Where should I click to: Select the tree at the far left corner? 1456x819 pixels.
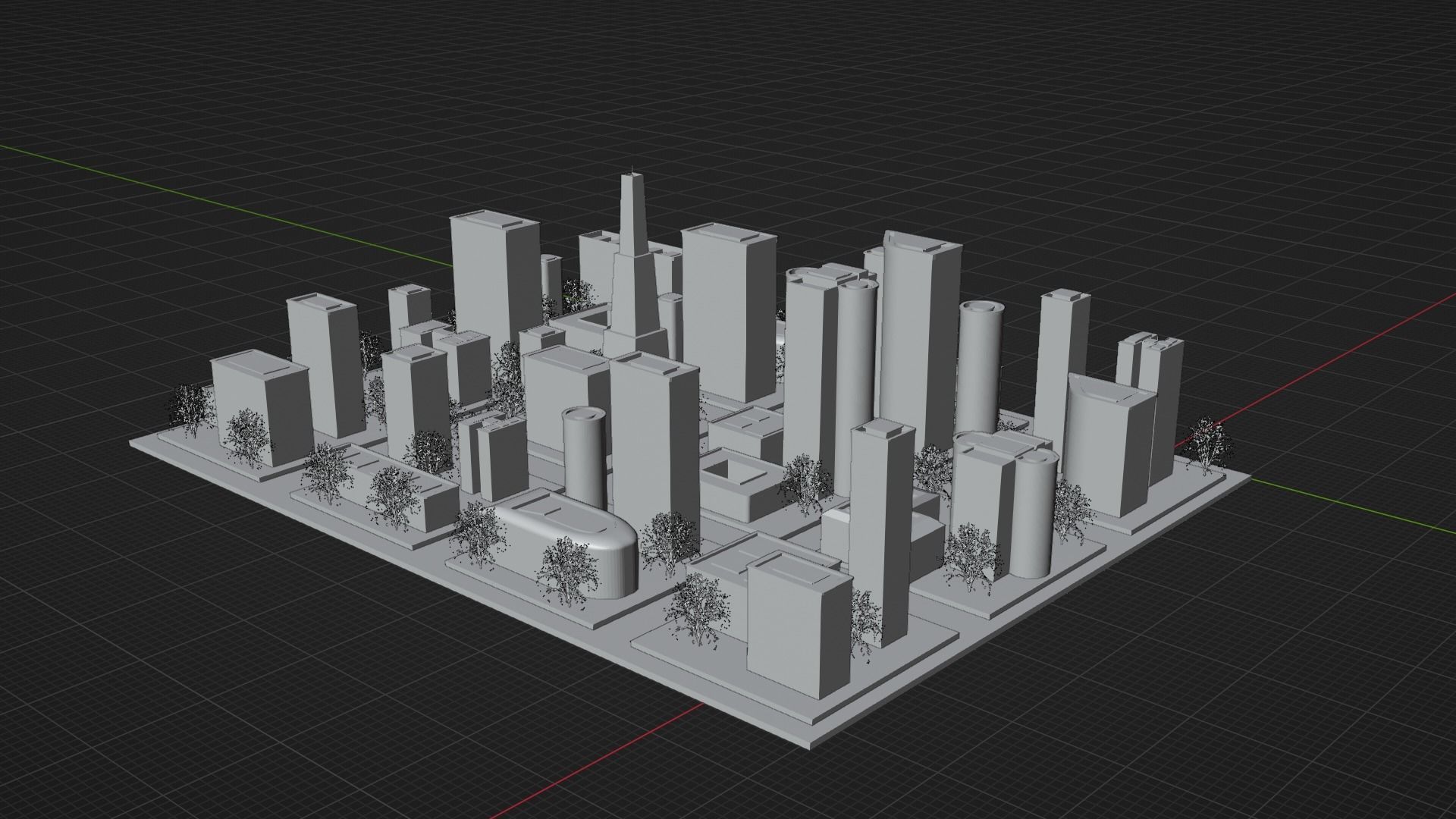point(190,410)
